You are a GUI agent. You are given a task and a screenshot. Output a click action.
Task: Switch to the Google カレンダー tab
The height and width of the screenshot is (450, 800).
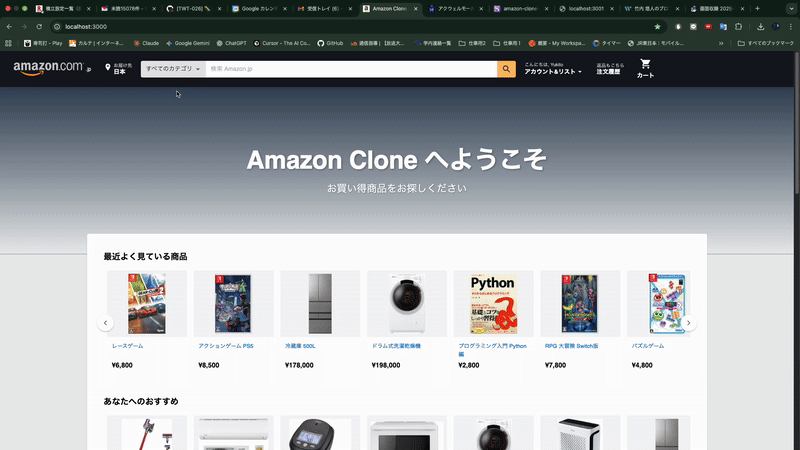pyautogui.click(x=259, y=9)
